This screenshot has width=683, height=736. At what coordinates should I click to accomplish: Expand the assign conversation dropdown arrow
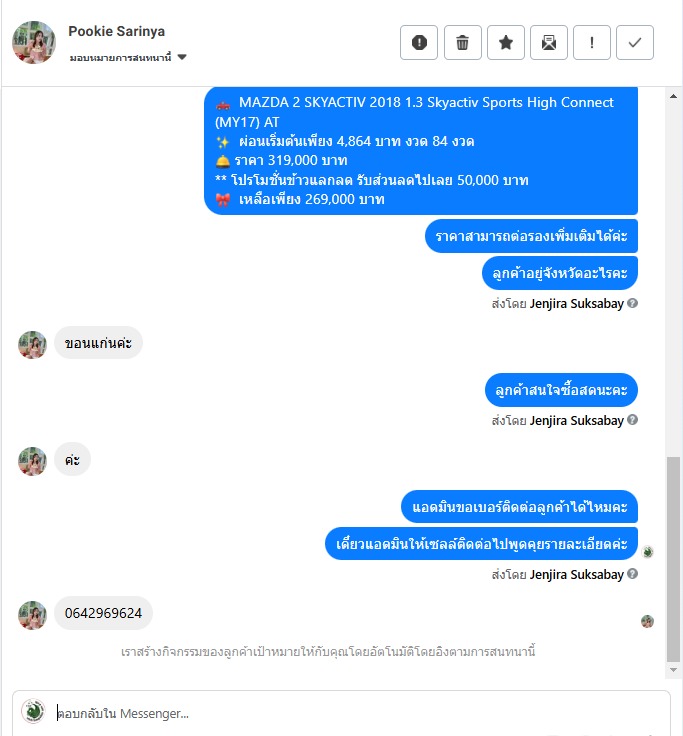click(182, 57)
